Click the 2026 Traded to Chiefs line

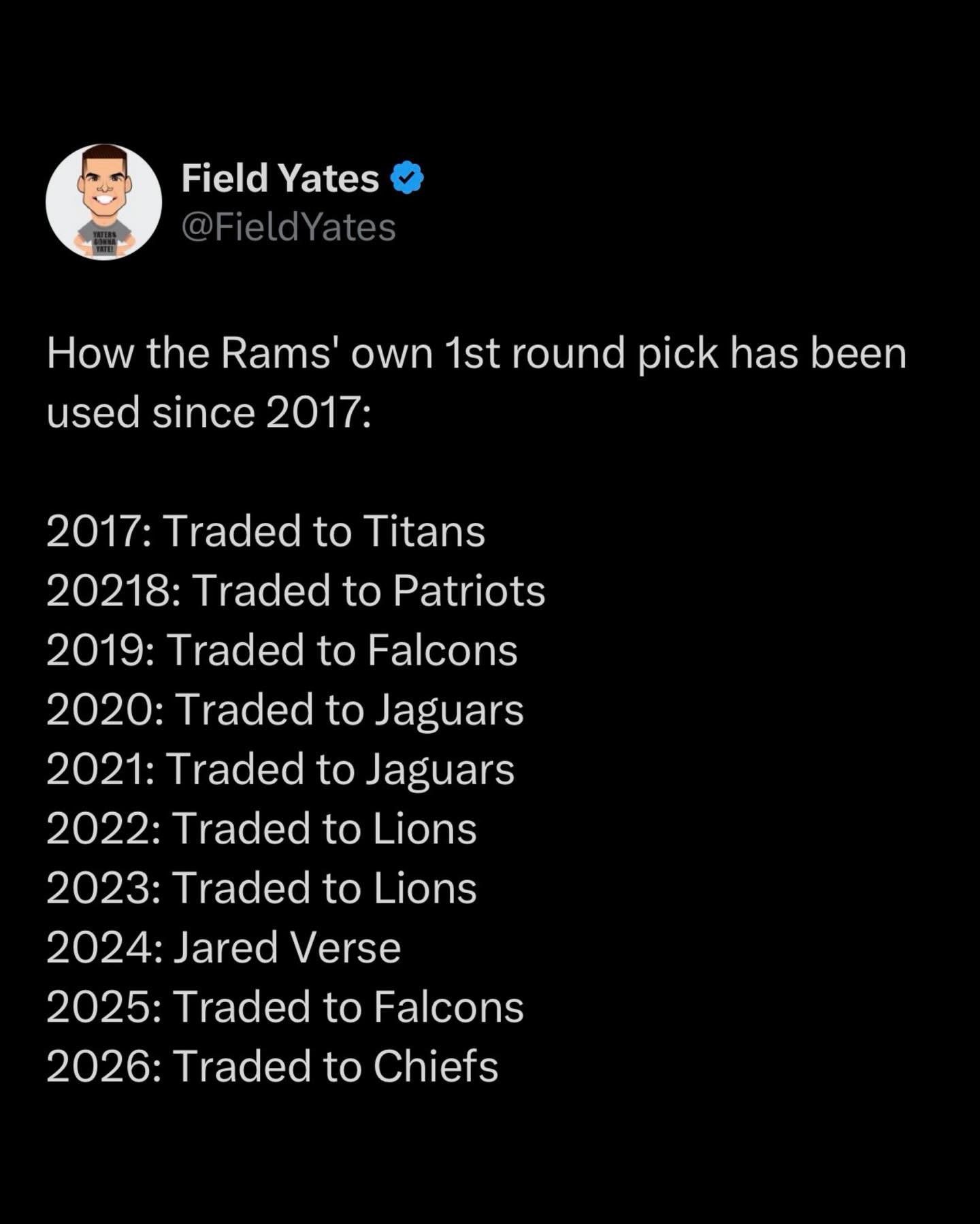pos(272,1067)
